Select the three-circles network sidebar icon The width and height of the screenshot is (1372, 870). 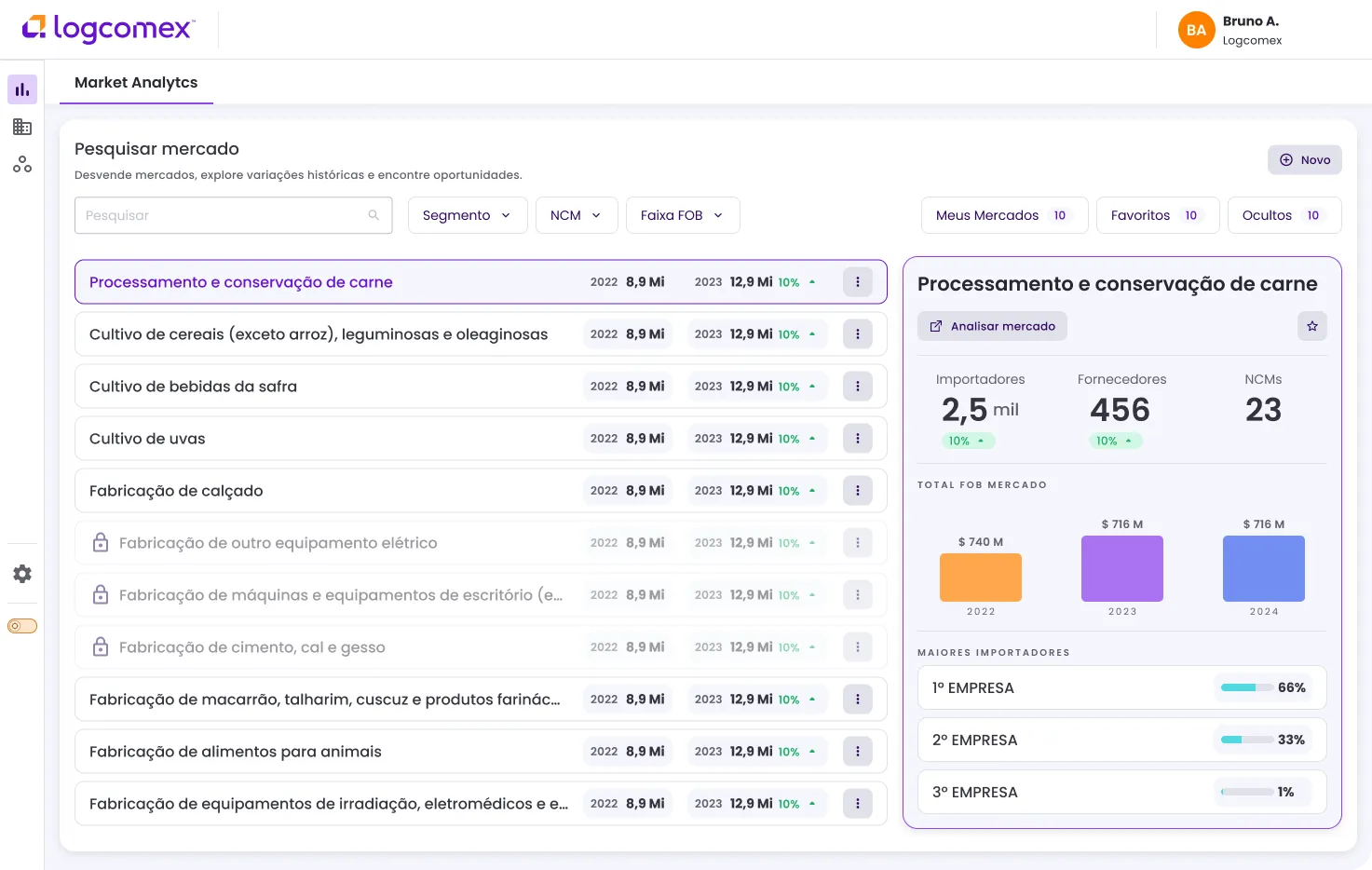click(22, 165)
